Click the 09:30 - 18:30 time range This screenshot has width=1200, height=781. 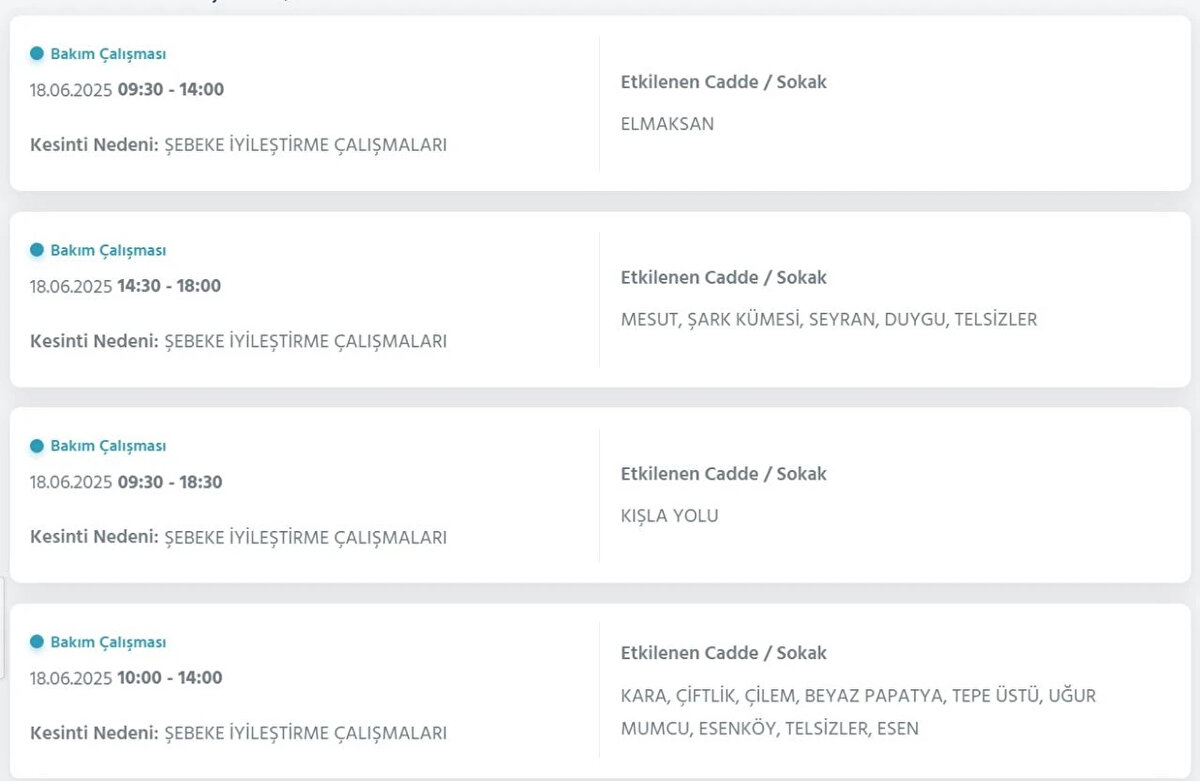(x=170, y=482)
